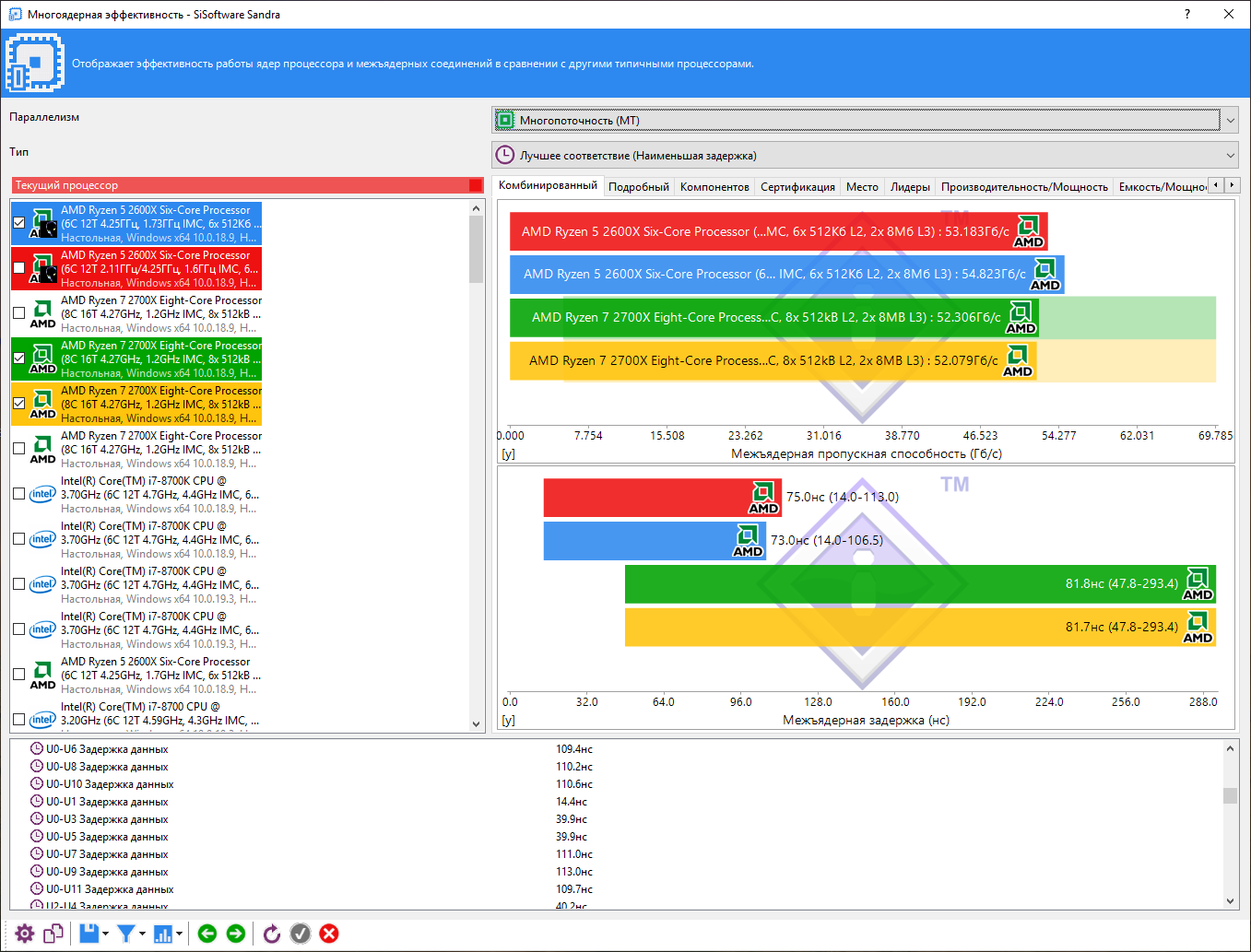Select the Место tab
Viewport: 1251px width, 952px height.
862,187
